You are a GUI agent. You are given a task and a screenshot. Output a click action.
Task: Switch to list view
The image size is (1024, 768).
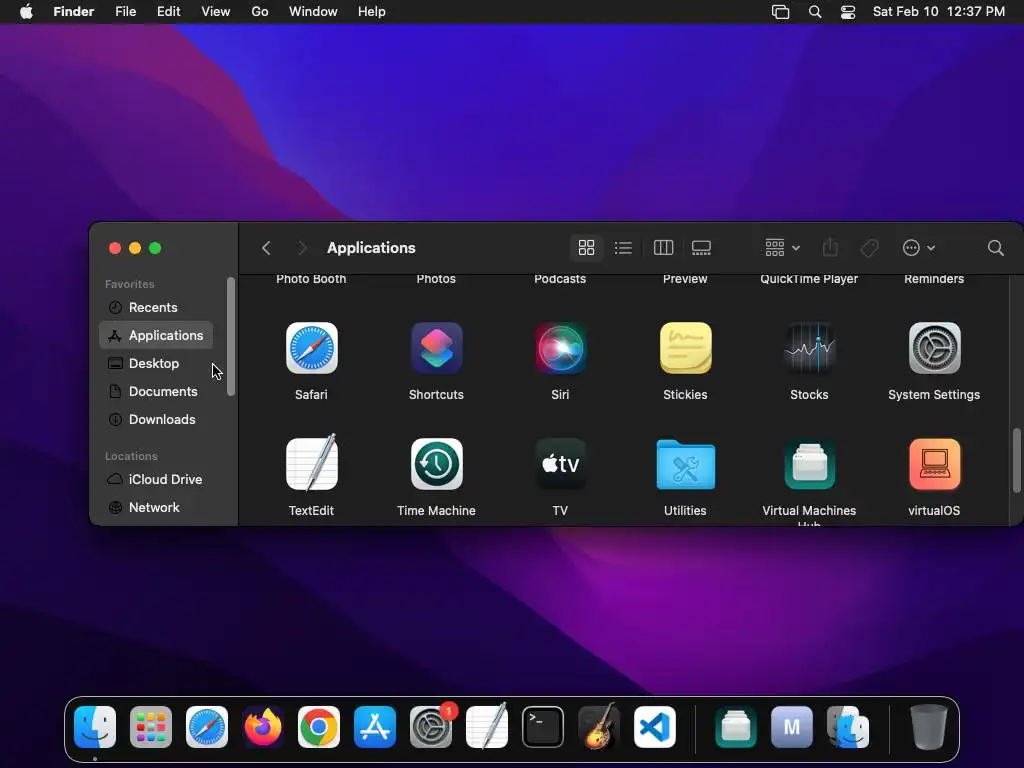[623, 248]
